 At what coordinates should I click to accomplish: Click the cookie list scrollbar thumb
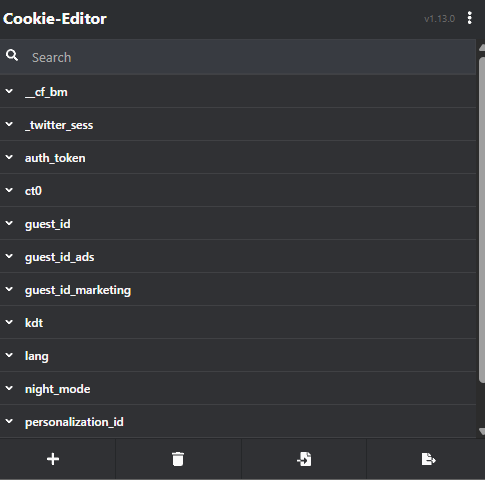coord(482,220)
